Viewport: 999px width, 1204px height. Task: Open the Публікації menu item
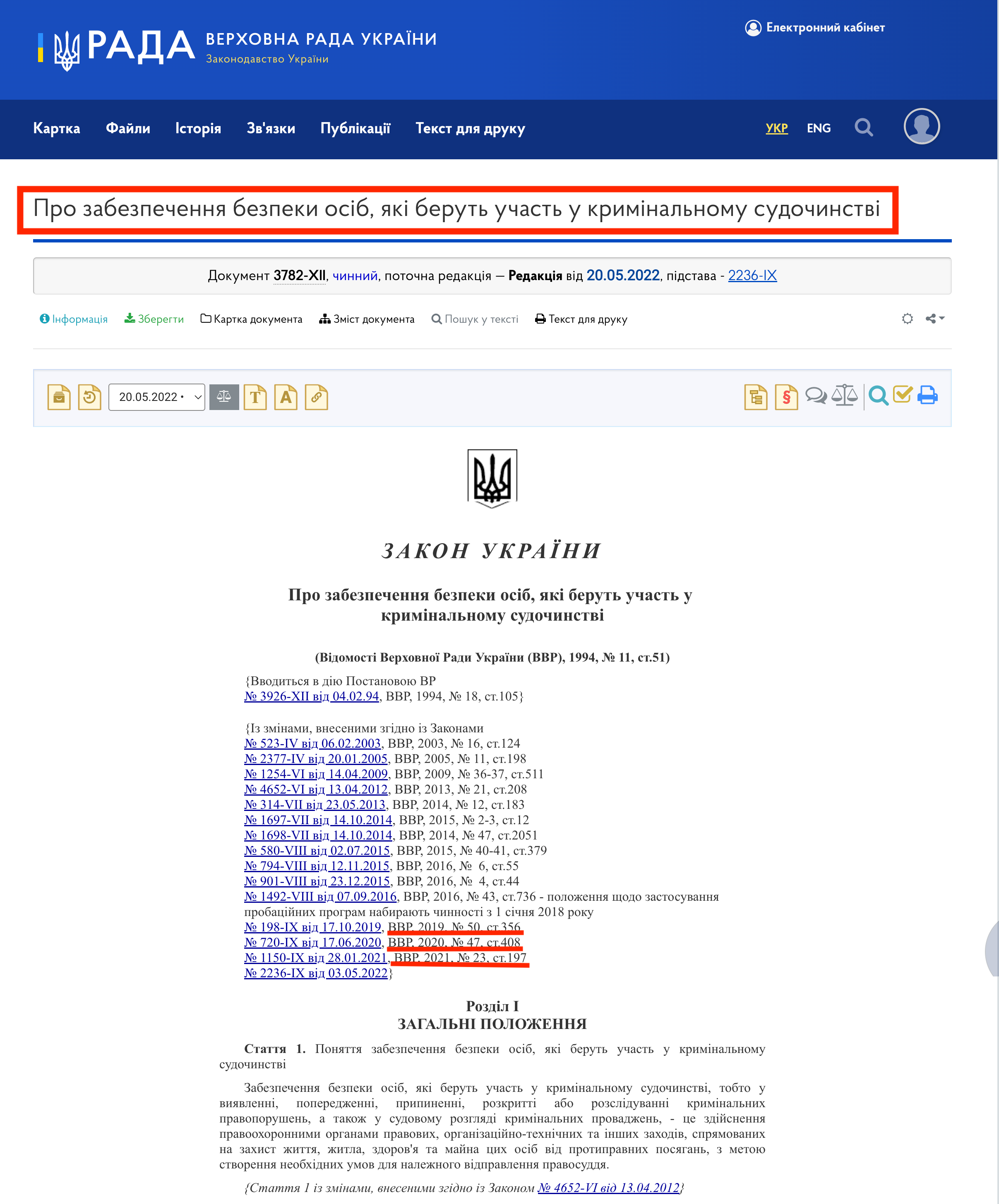pyautogui.click(x=355, y=128)
